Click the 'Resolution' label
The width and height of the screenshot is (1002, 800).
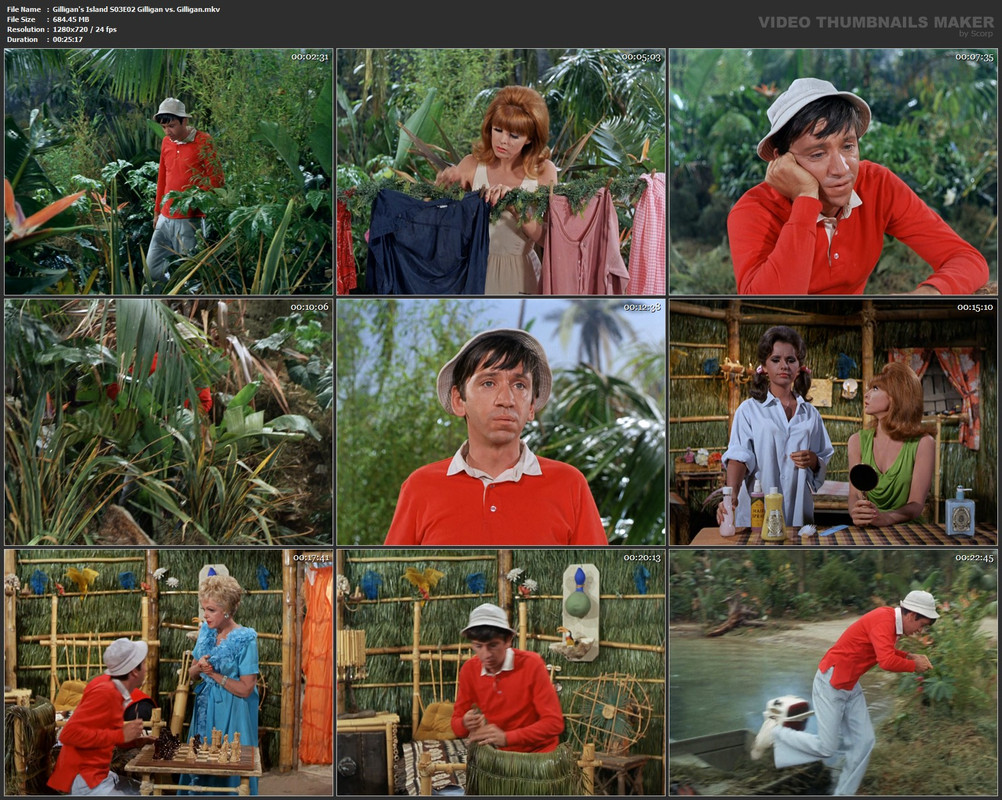[x=26, y=29]
